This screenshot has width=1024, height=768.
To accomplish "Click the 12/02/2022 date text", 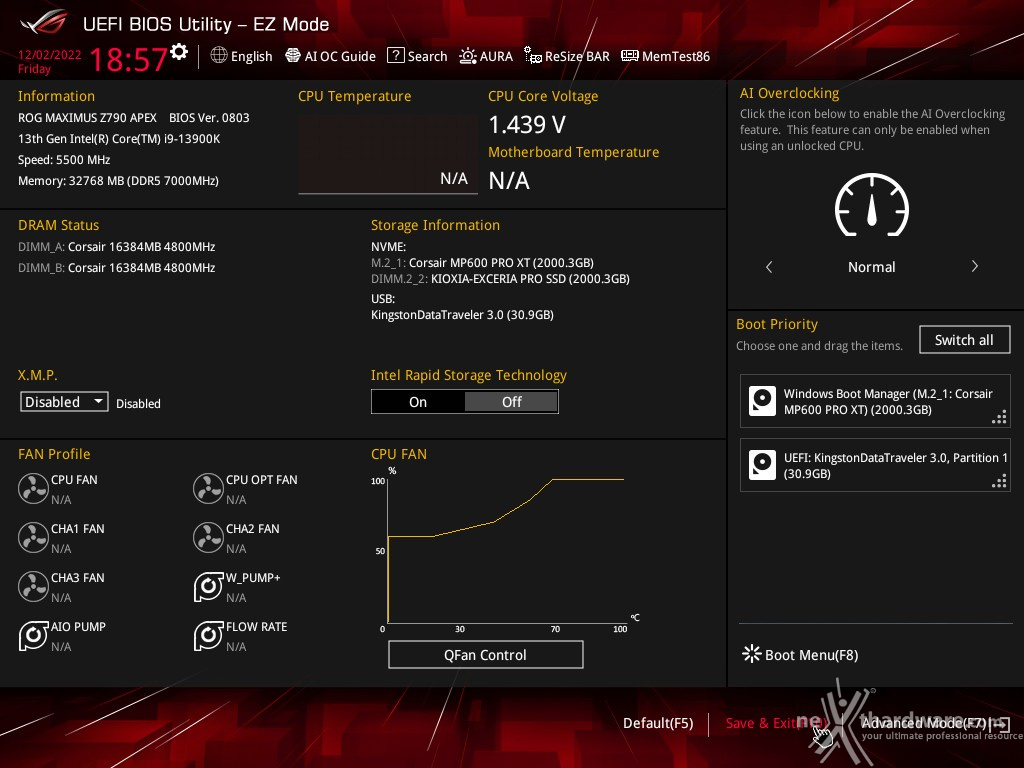I will tap(50, 55).
